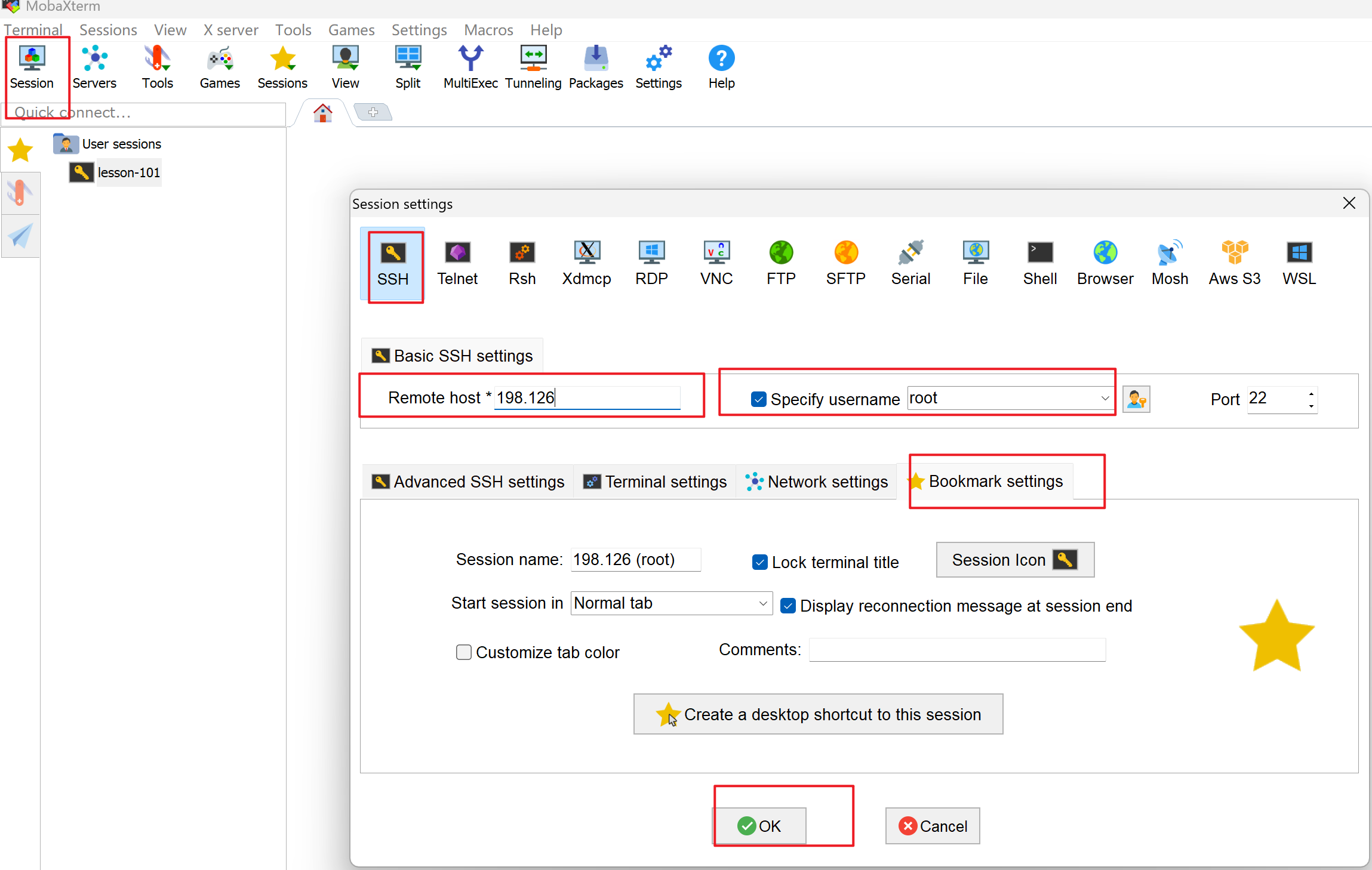Viewport: 1372px width, 870px height.
Task: Click Create a desktop shortcut button
Action: [818, 714]
